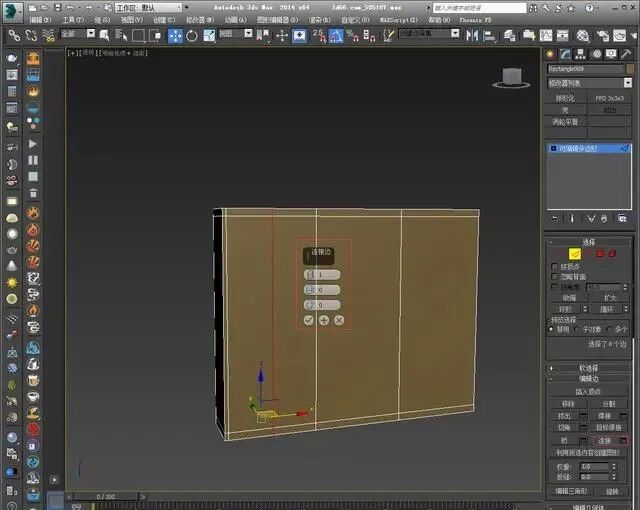Viewport: 640px width, 510px height.
Task: Select the Scale tool in the main toolbar
Action: click(209, 35)
